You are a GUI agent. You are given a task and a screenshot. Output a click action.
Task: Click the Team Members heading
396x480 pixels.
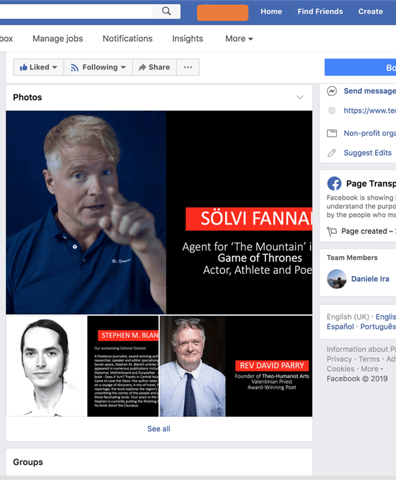352,258
